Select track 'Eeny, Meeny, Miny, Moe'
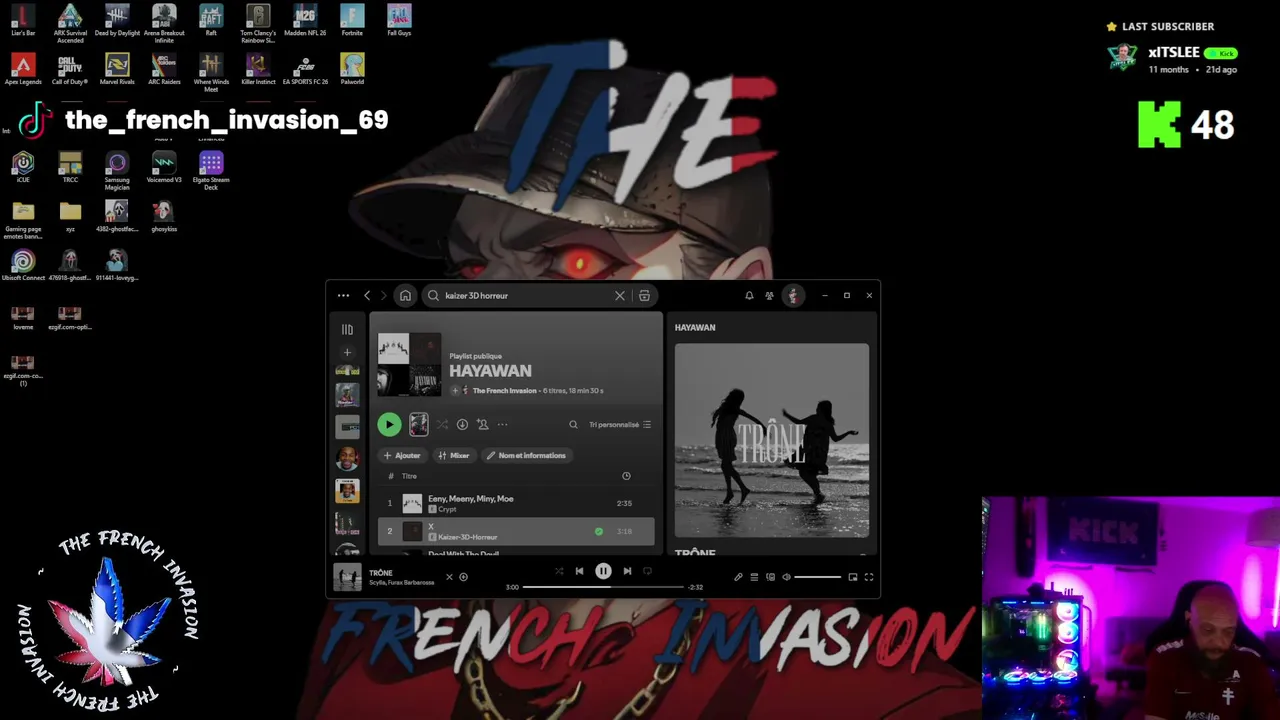The height and width of the screenshot is (720, 1280). point(516,503)
